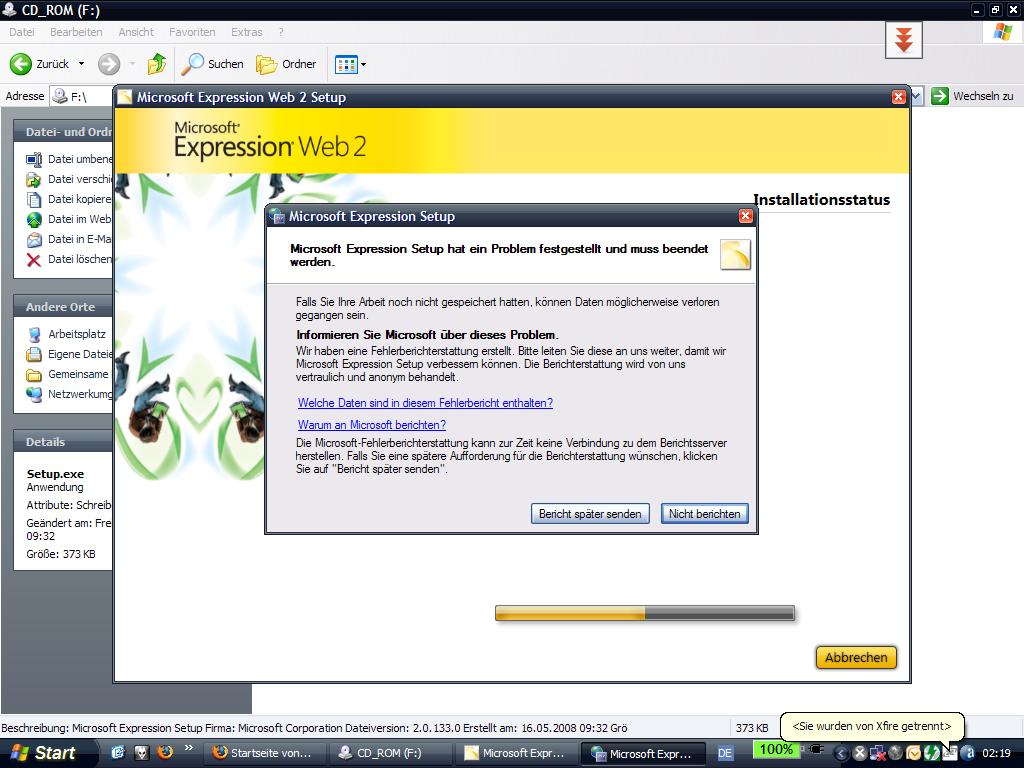Viewport: 1024px width, 768px height.
Task: Click the green Wechseln zu arrow icon
Action: 940,96
